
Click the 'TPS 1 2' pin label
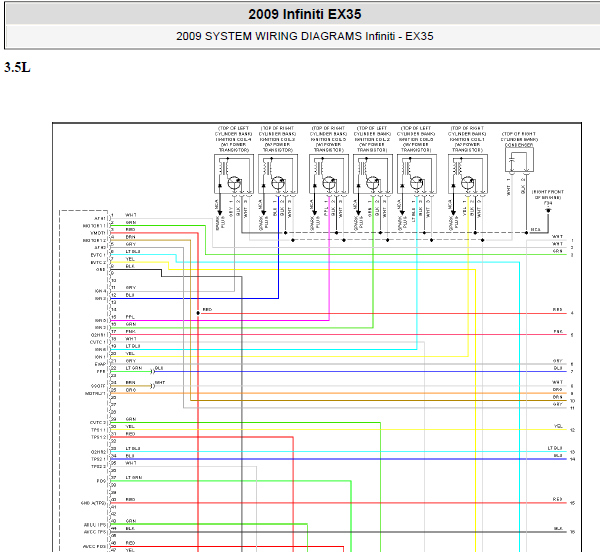(x=98, y=437)
